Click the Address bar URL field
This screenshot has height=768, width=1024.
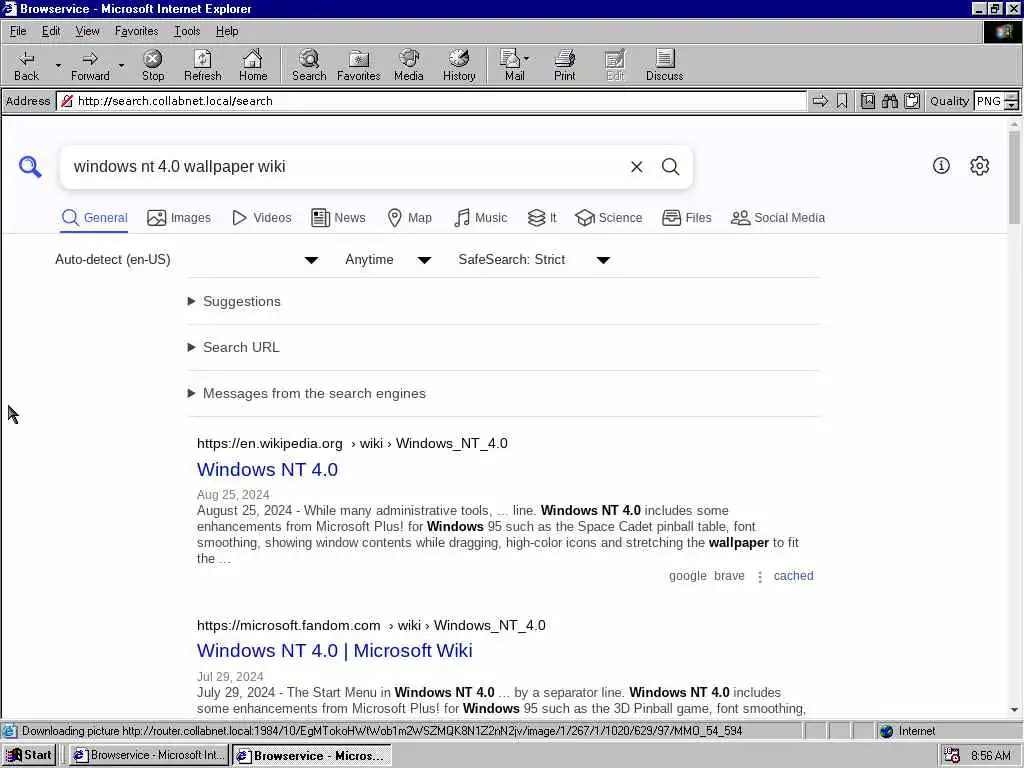[431, 101]
